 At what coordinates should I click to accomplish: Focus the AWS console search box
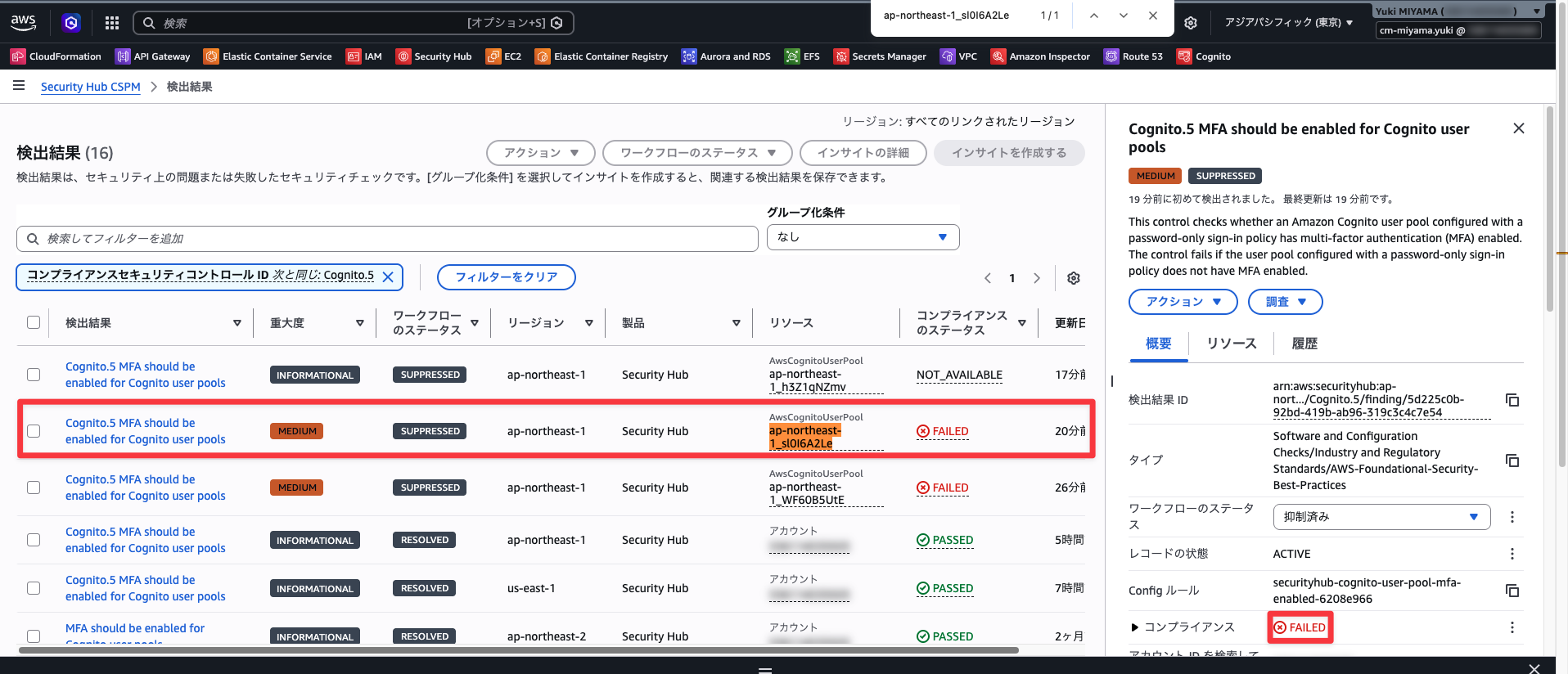[353, 23]
